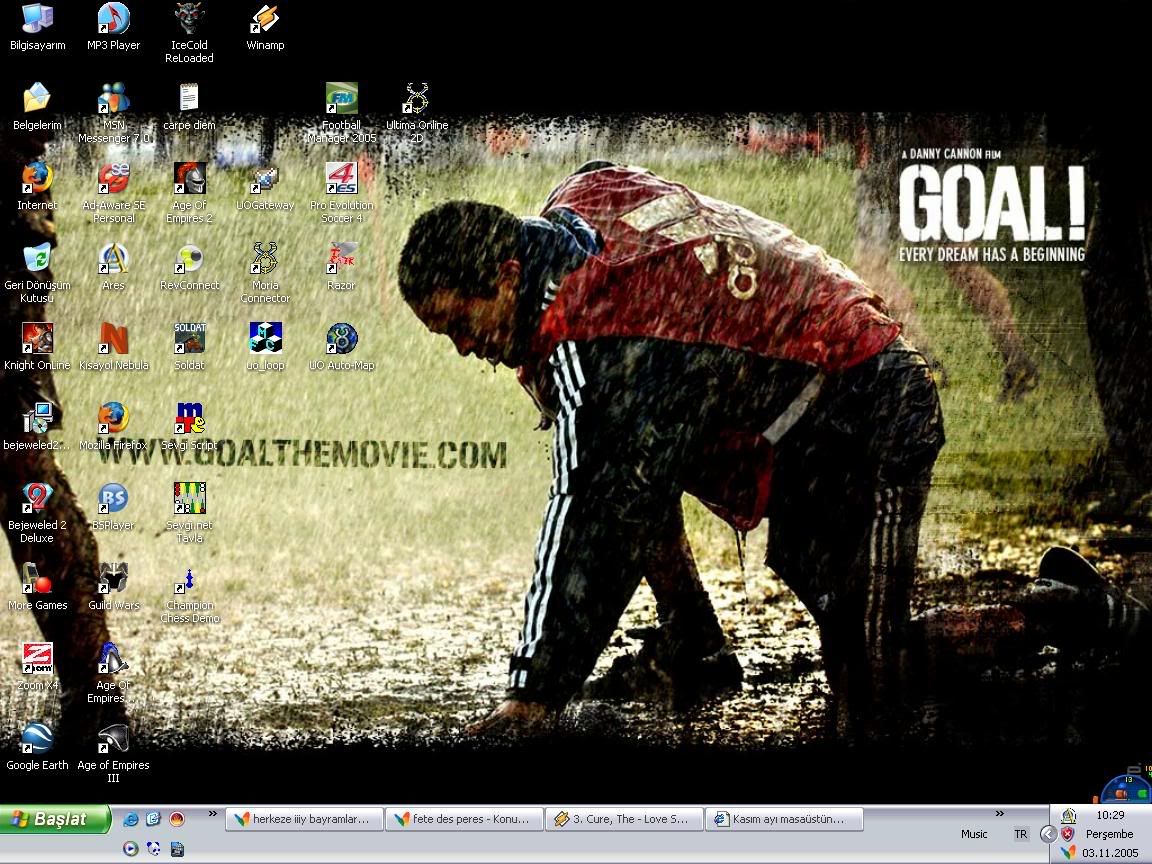Click the Show Desktop Quick Launch icon
Screen dimensions: 1152x864
(x=153, y=818)
